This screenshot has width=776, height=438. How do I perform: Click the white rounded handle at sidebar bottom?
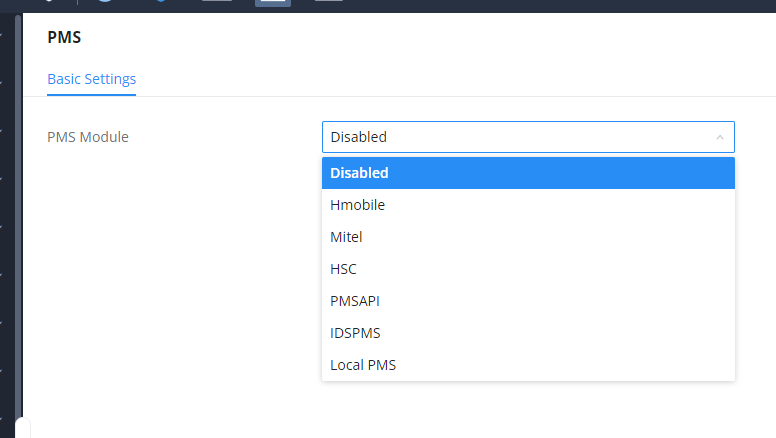[22, 429]
